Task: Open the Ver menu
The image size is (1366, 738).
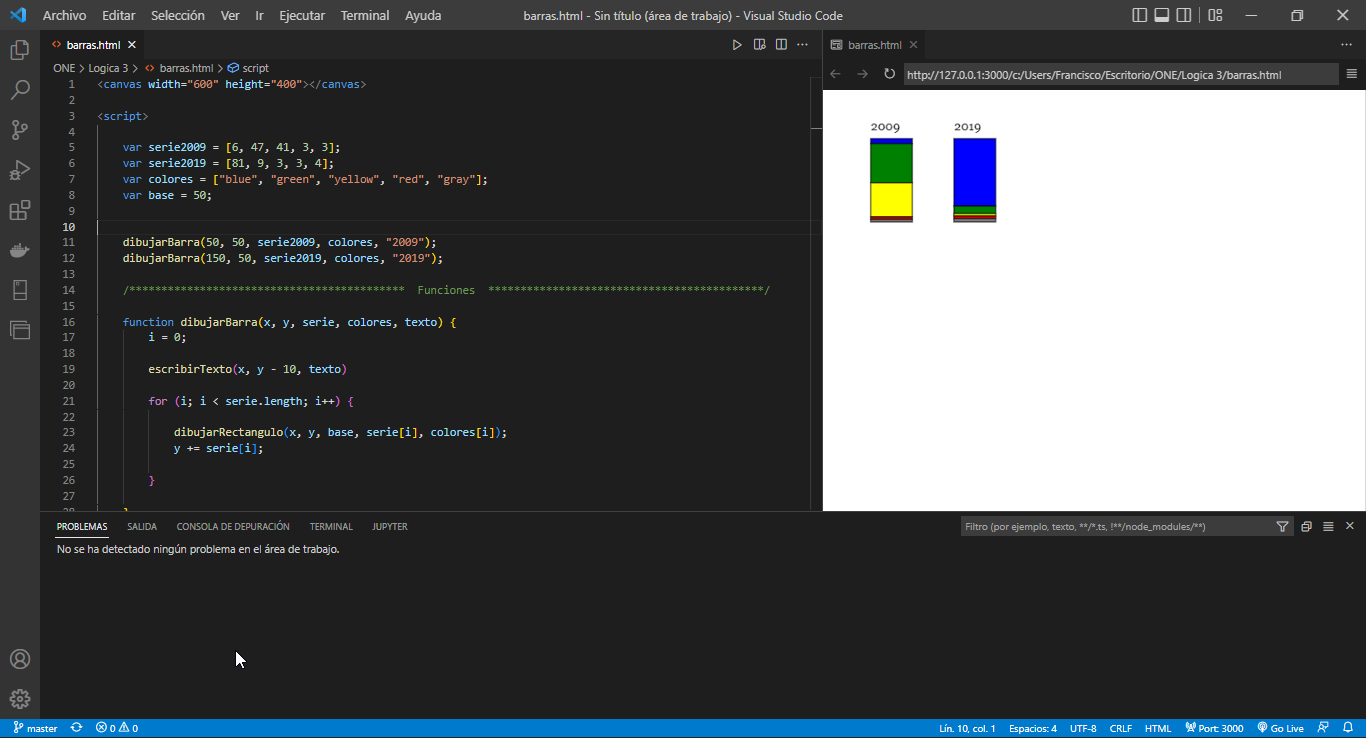Action: tap(230, 15)
